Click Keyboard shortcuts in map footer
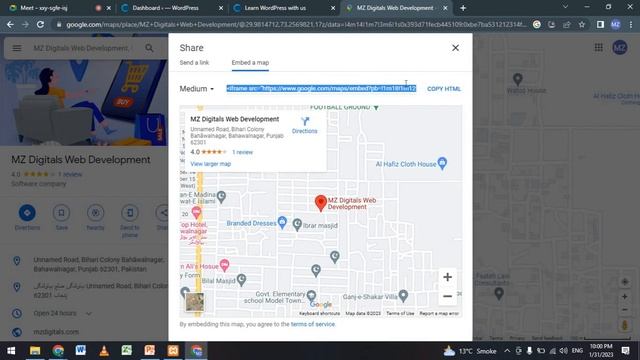 319,313
